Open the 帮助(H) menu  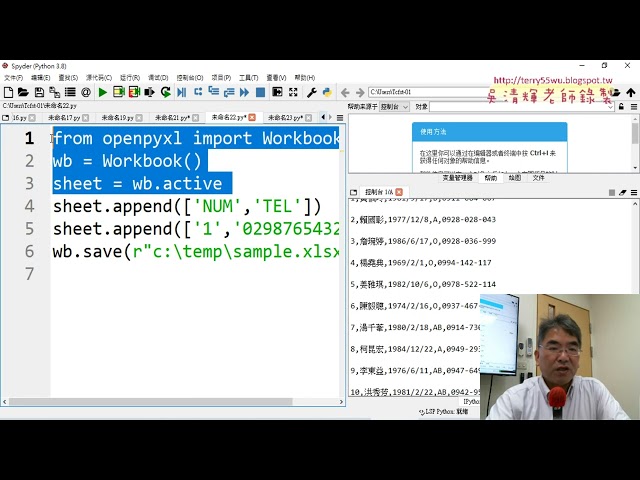(x=304, y=78)
